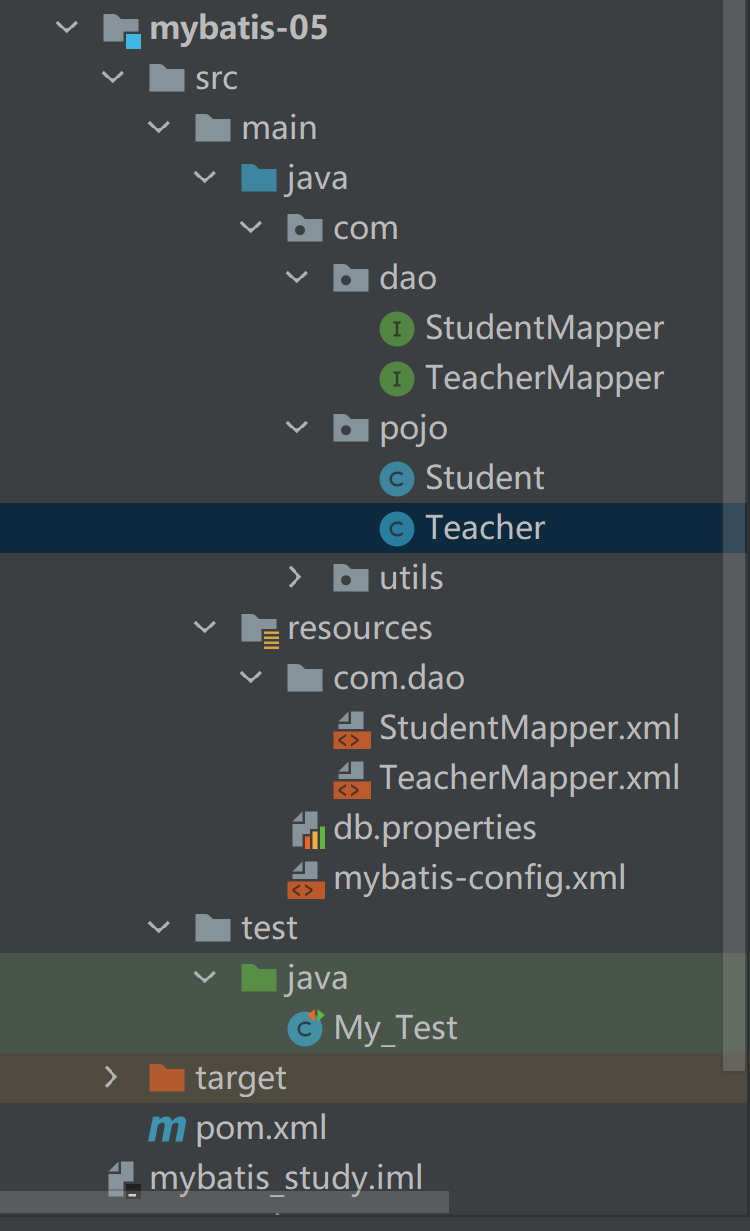Click the Maven pom.xml icon
The height and width of the screenshot is (1231, 750).
pyautogui.click(x=166, y=1128)
